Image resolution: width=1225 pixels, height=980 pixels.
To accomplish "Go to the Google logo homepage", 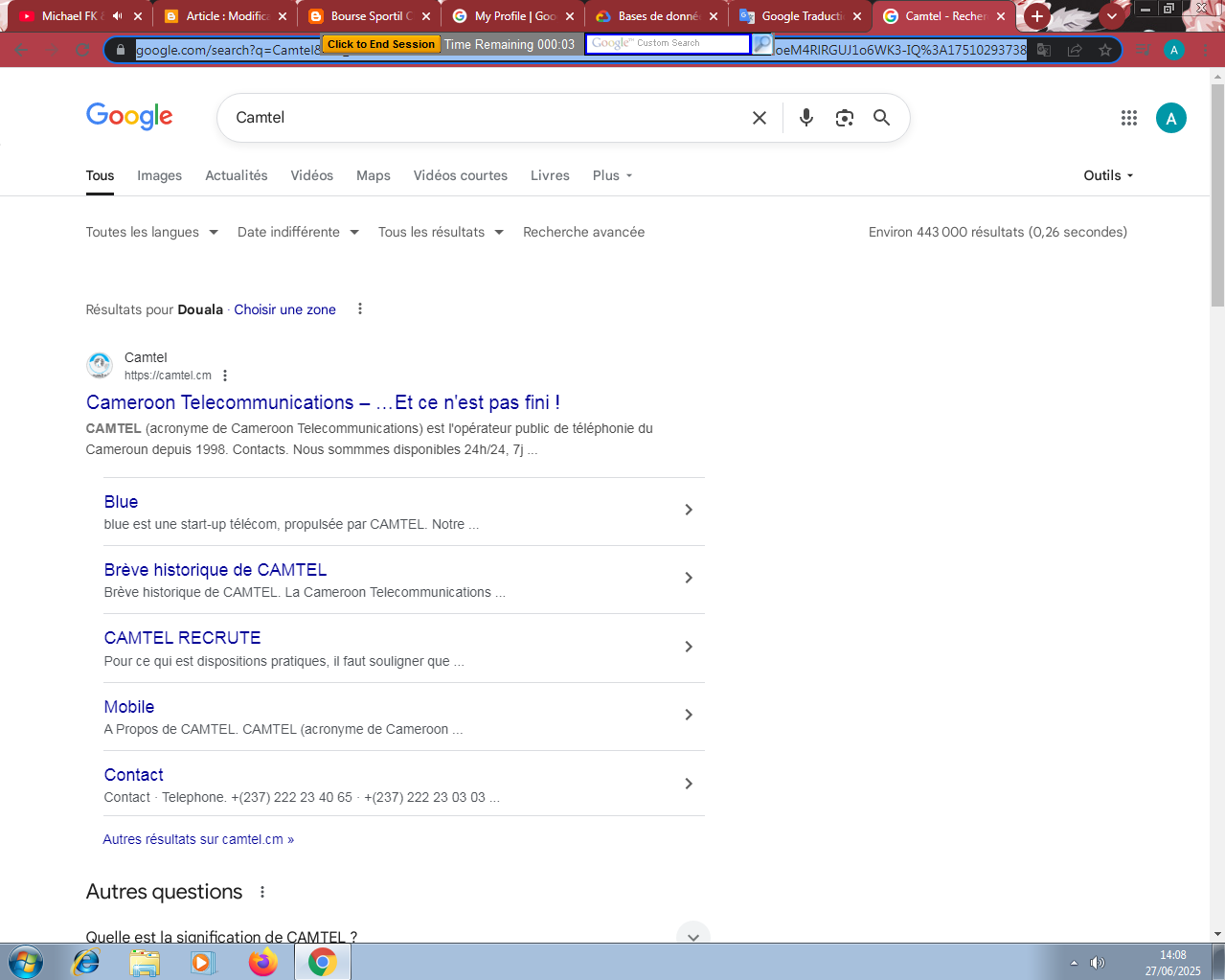I will tap(129, 117).
